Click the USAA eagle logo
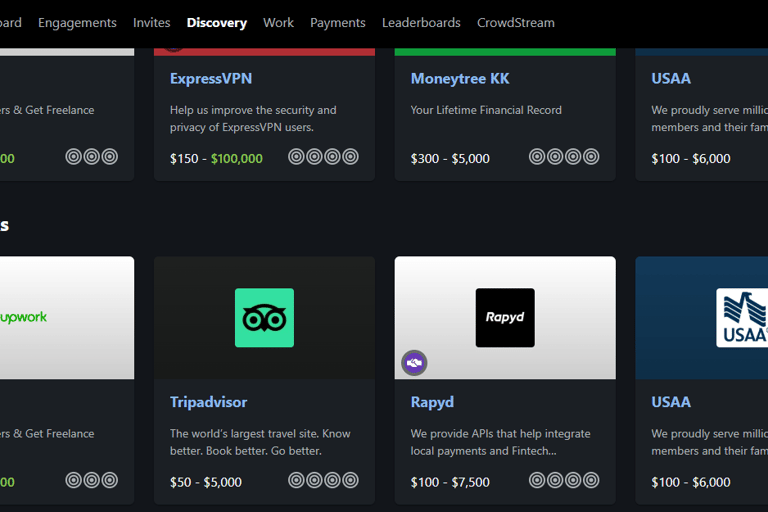The height and width of the screenshot is (512, 768). (x=742, y=317)
